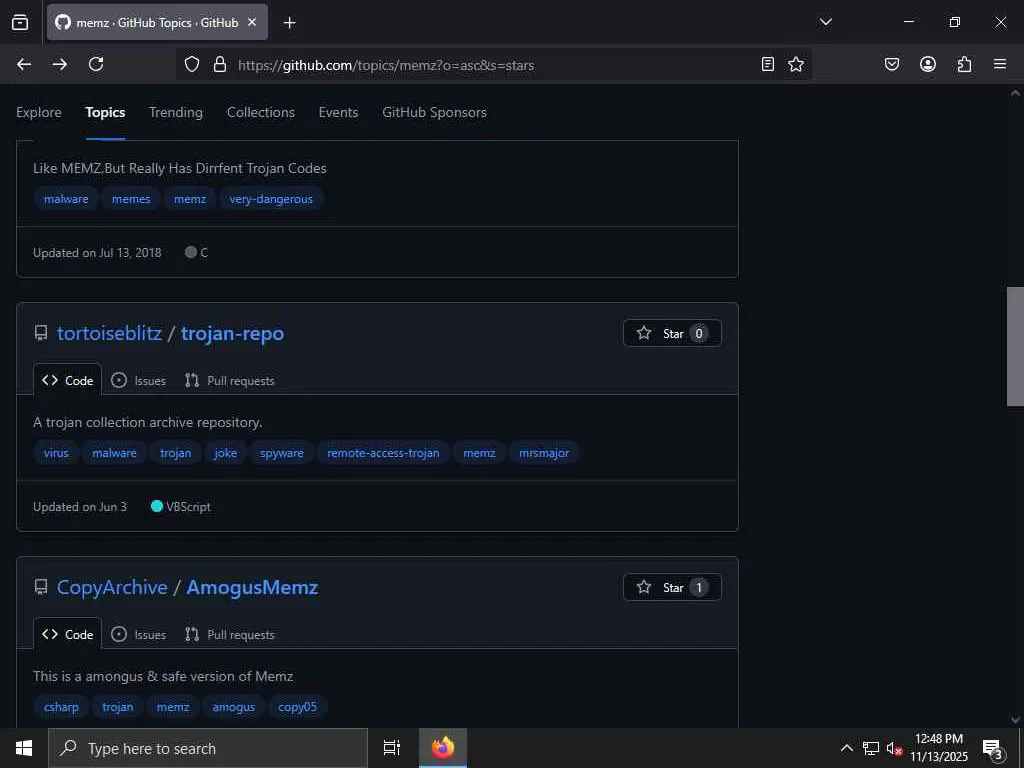The image size is (1024, 768).
Task: Open Pull requests tab of trojan-repo
Action: coord(229,380)
